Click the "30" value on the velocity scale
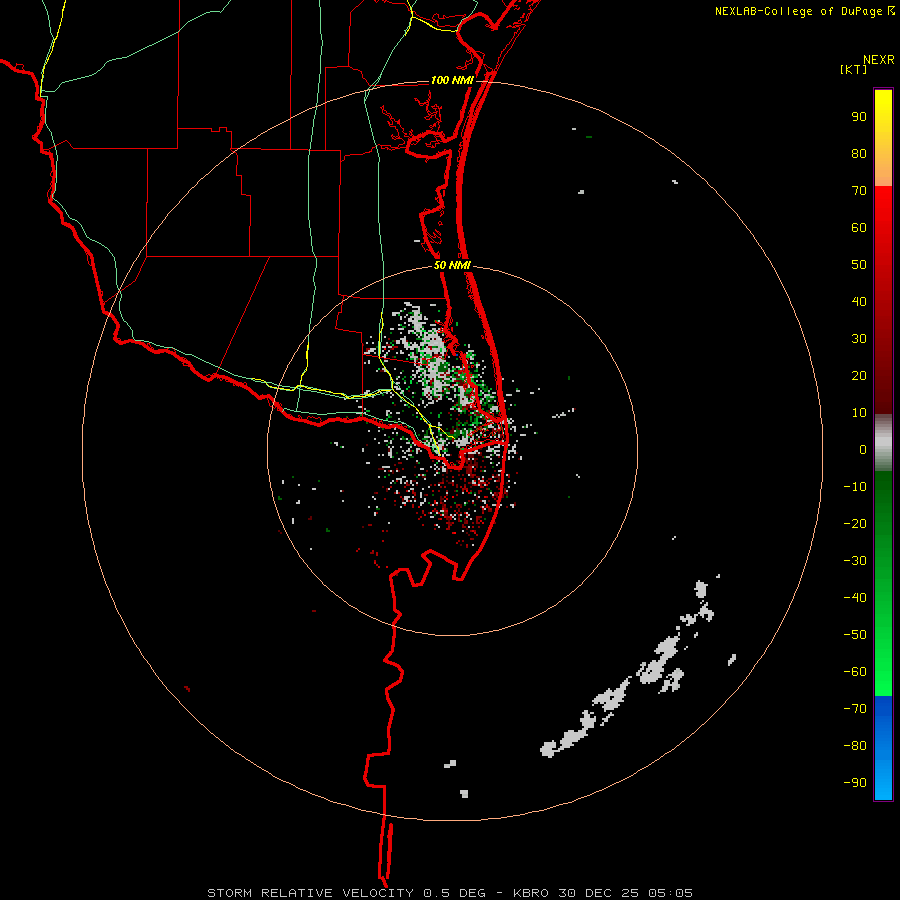The width and height of the screenshot is (900, 900). (x=859, y=339)
